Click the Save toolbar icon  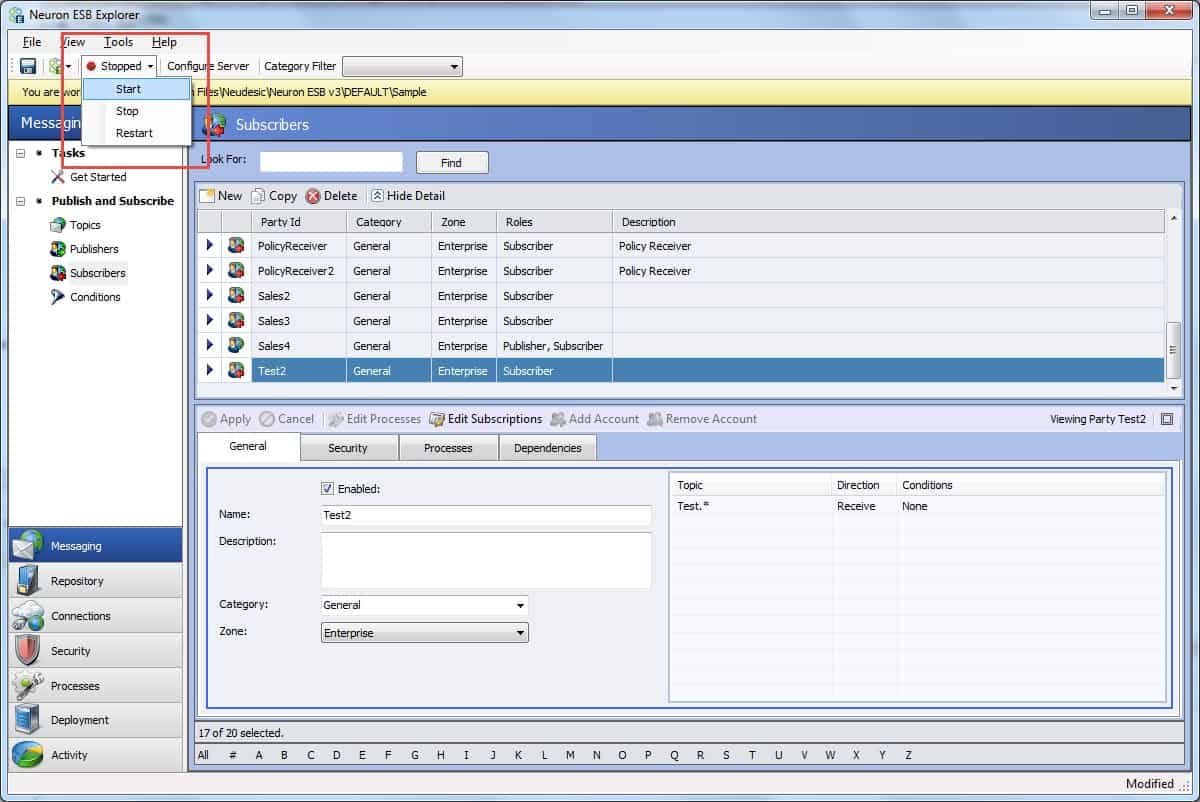(x=28, y=66)
